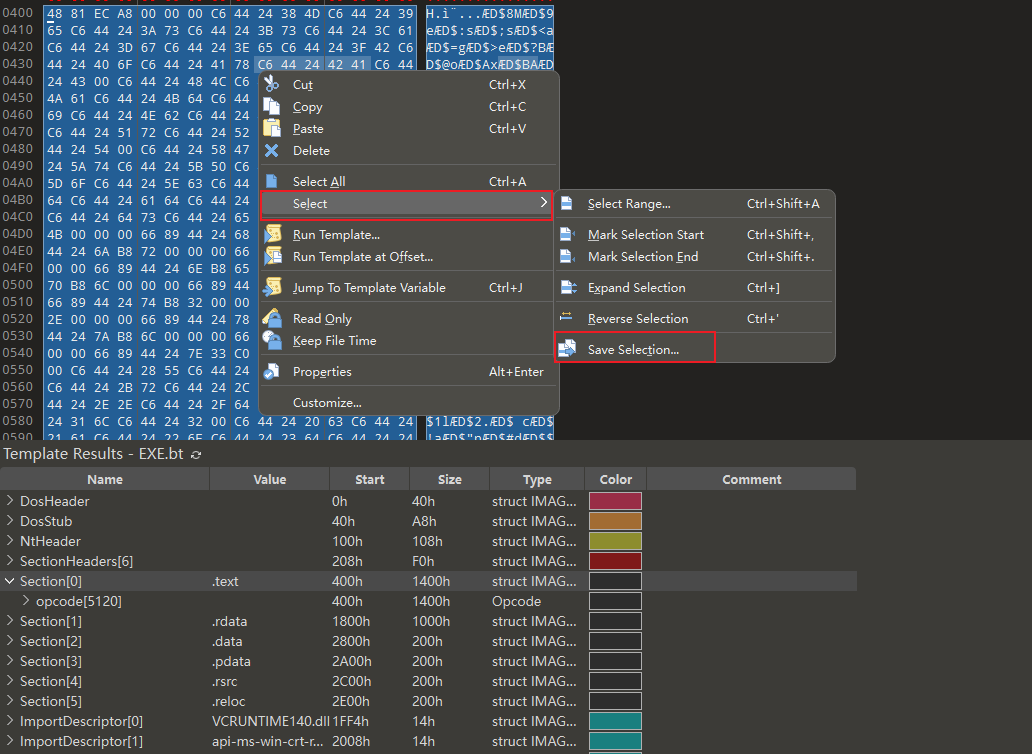The width and height of the screenshot is (1032, 754).
Task: Click the refresh icon beside Template Results
Action: (x=196, y=454)
